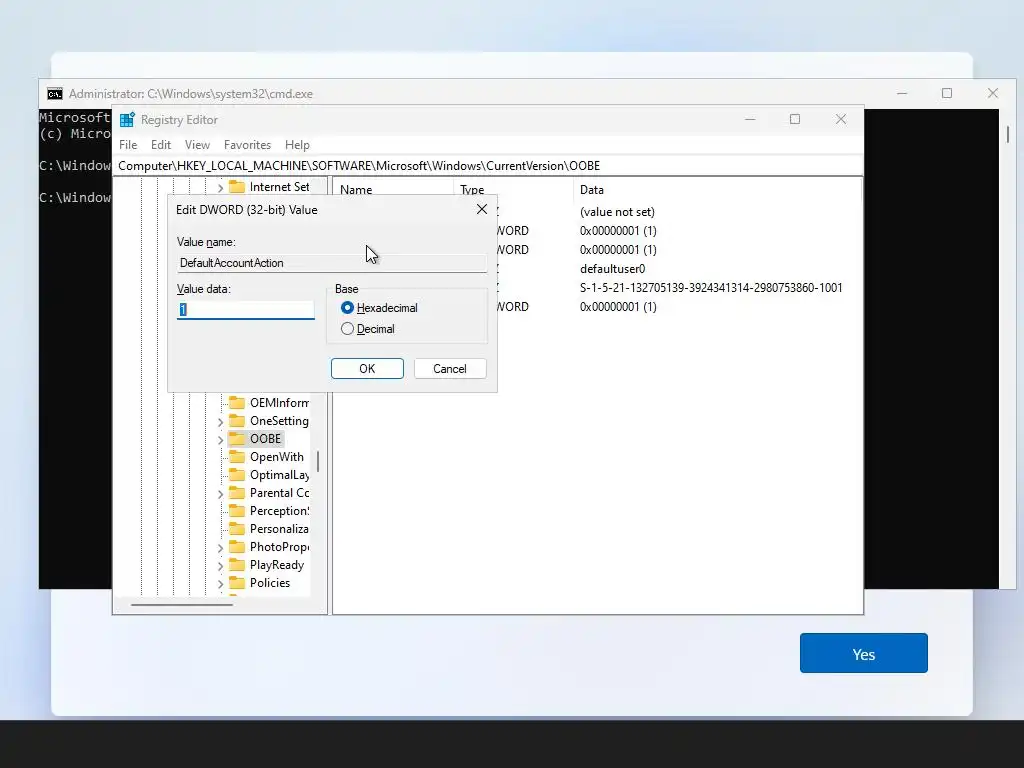Click the S-1-5-21 SID data value
Image resolution: width=1024 pixels, height=768 pixels.
pyautogui.click(x=711, y=288)
